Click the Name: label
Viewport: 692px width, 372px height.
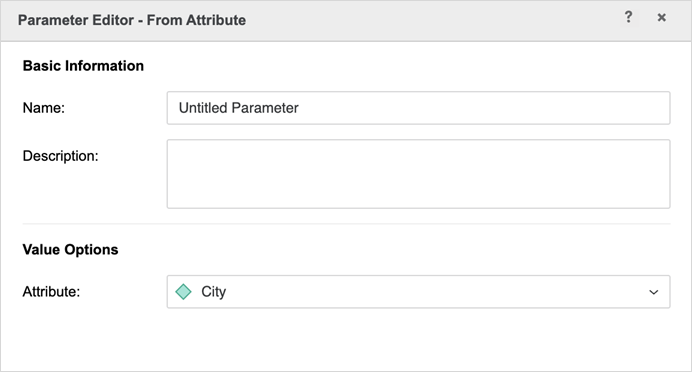pos(44,108)
